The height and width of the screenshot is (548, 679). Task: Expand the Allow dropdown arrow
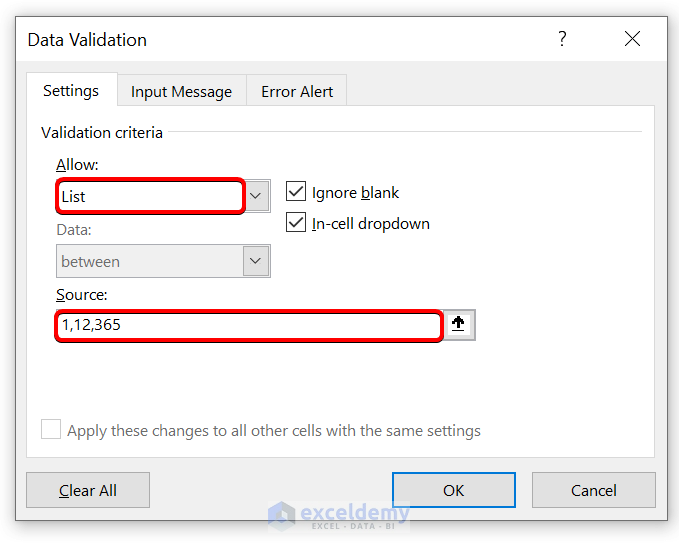coord(257,196)
